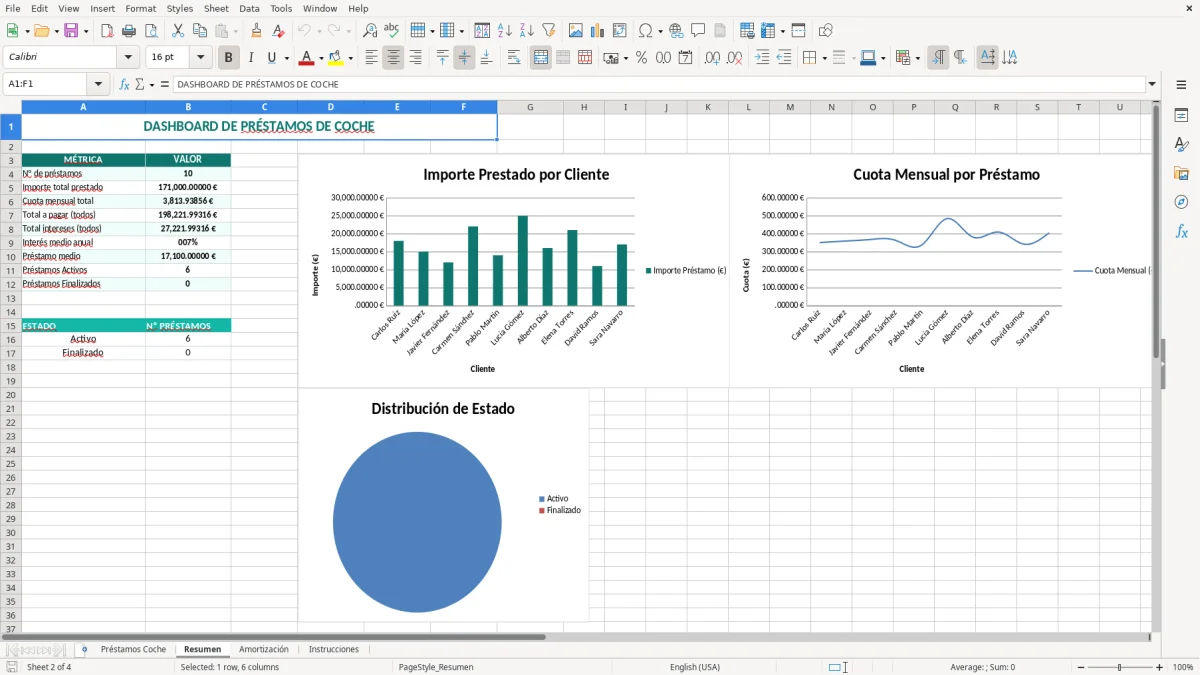
Task: Open Print Preview from toolbar
Action: pyautogui.click(x=151, y=31)
